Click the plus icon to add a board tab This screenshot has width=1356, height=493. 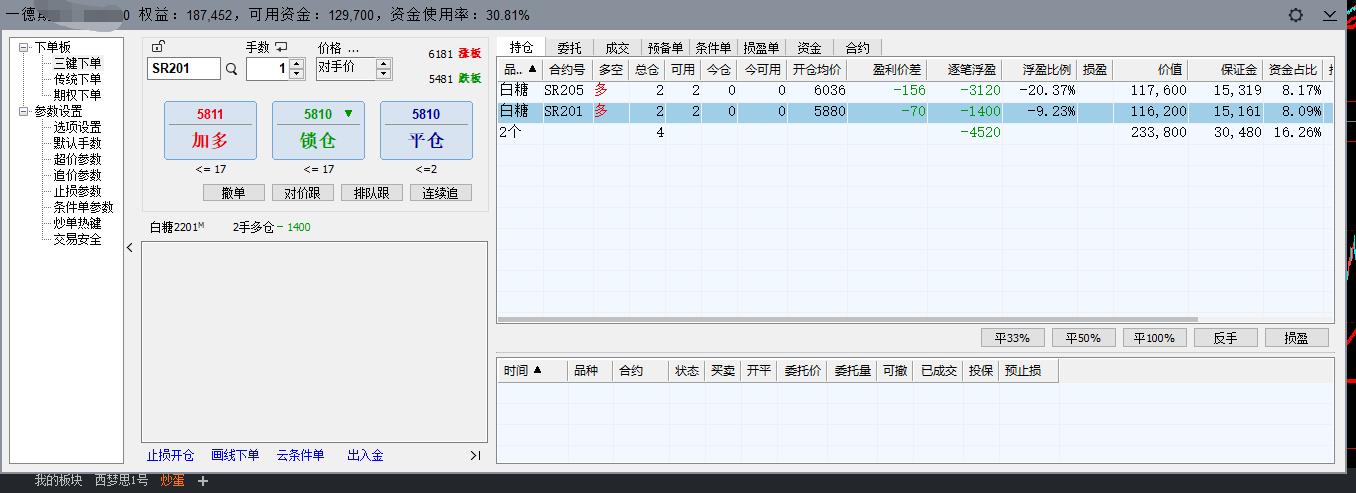203,481
